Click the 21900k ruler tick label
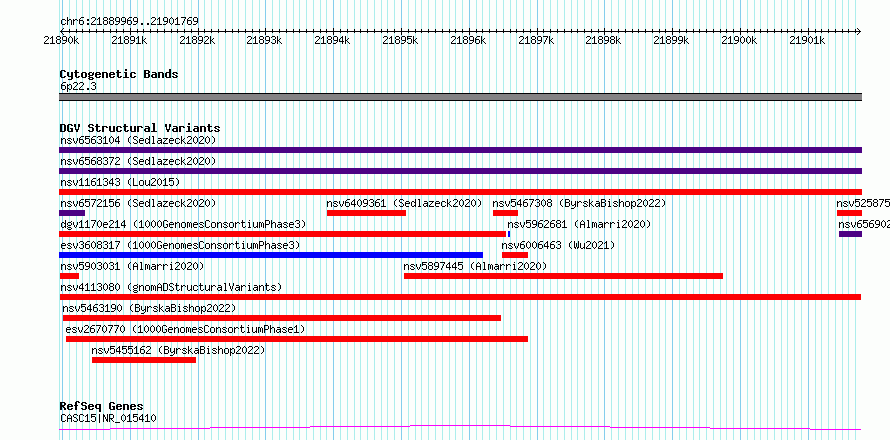Screen dimensions: 890x440 coord(739,40)
